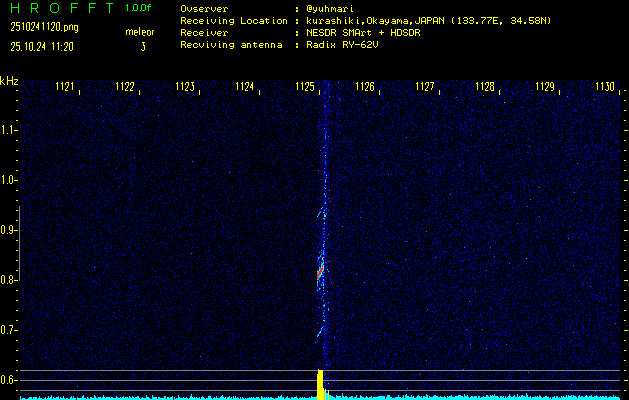Click the 1.00f version label
The image size is (629, 400).
click(x=139, y=8)
